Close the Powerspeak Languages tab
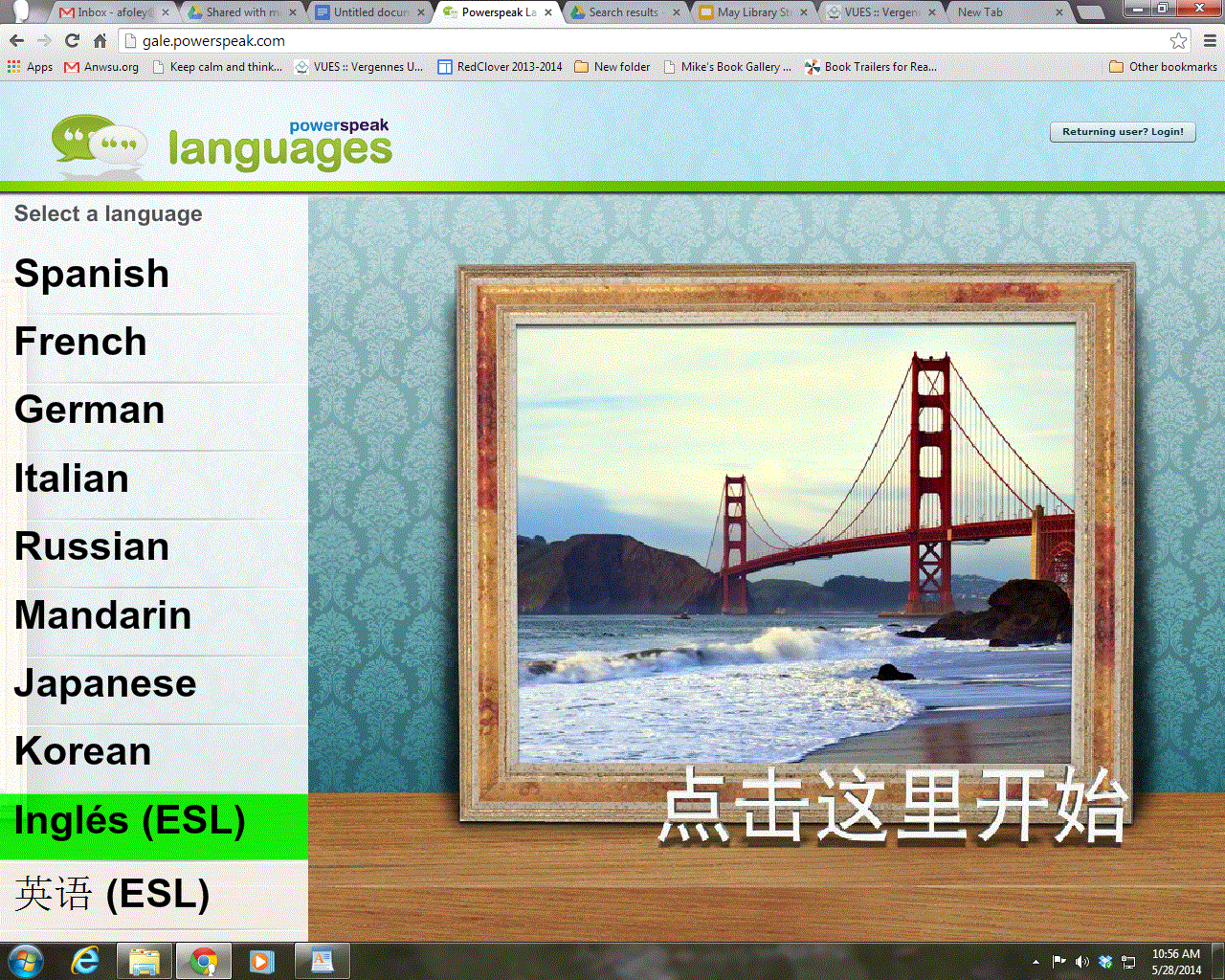Screen dimensions: 1225x980 548,12
